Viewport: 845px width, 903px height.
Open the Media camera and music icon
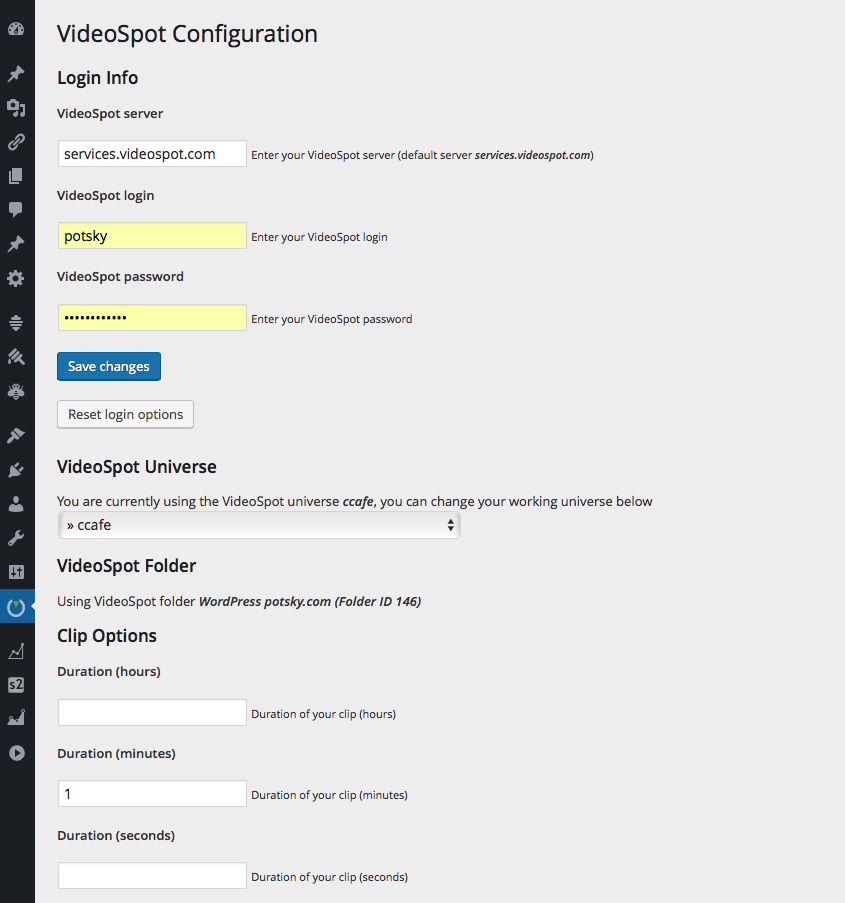click(x=16, y=107)
